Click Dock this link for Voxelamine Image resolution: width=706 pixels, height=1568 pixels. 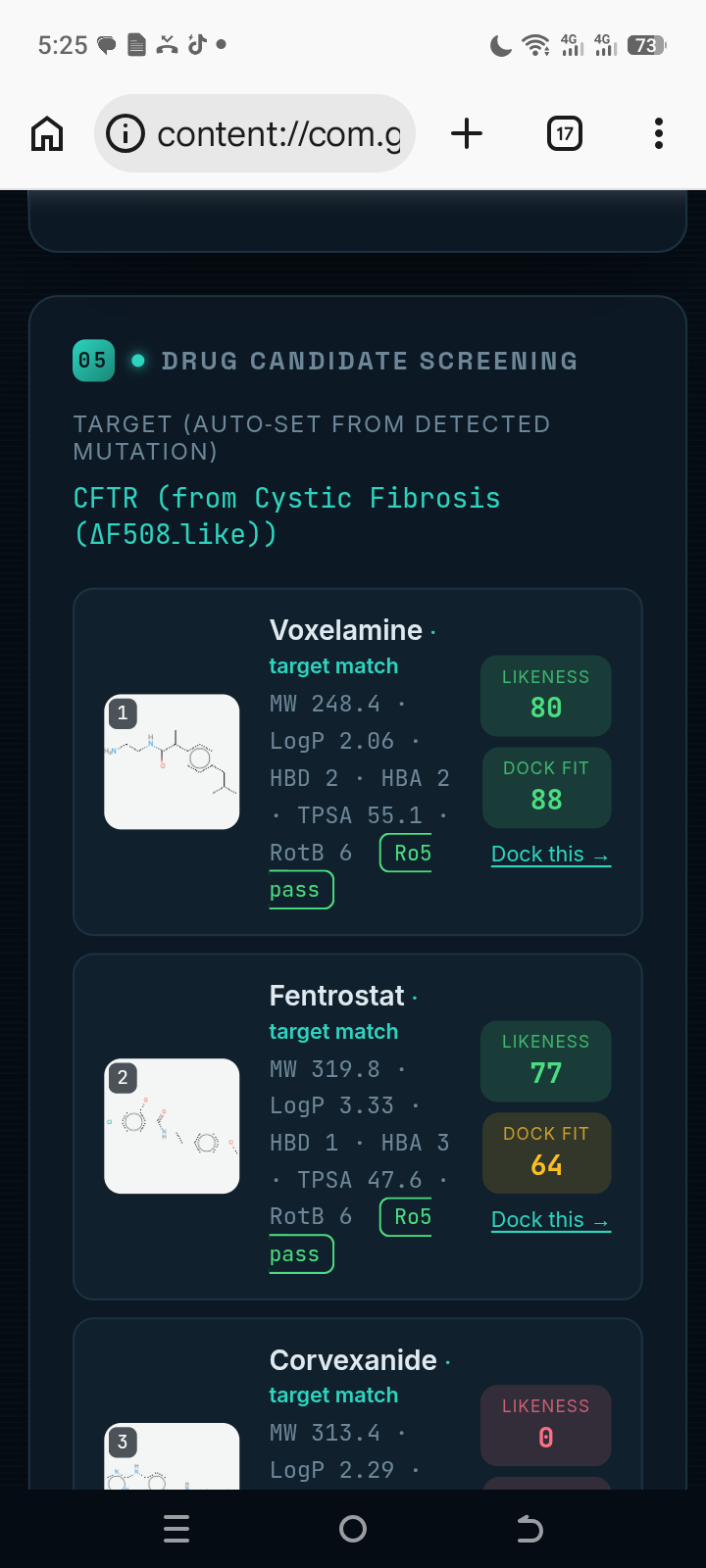point(551,855)
